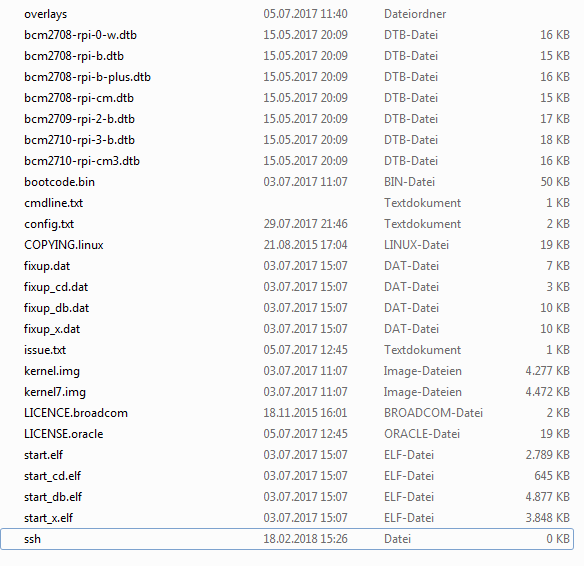Viewport: 584px width, 566px height.
Task: Select kernel.img file
Action: point(52,371)
